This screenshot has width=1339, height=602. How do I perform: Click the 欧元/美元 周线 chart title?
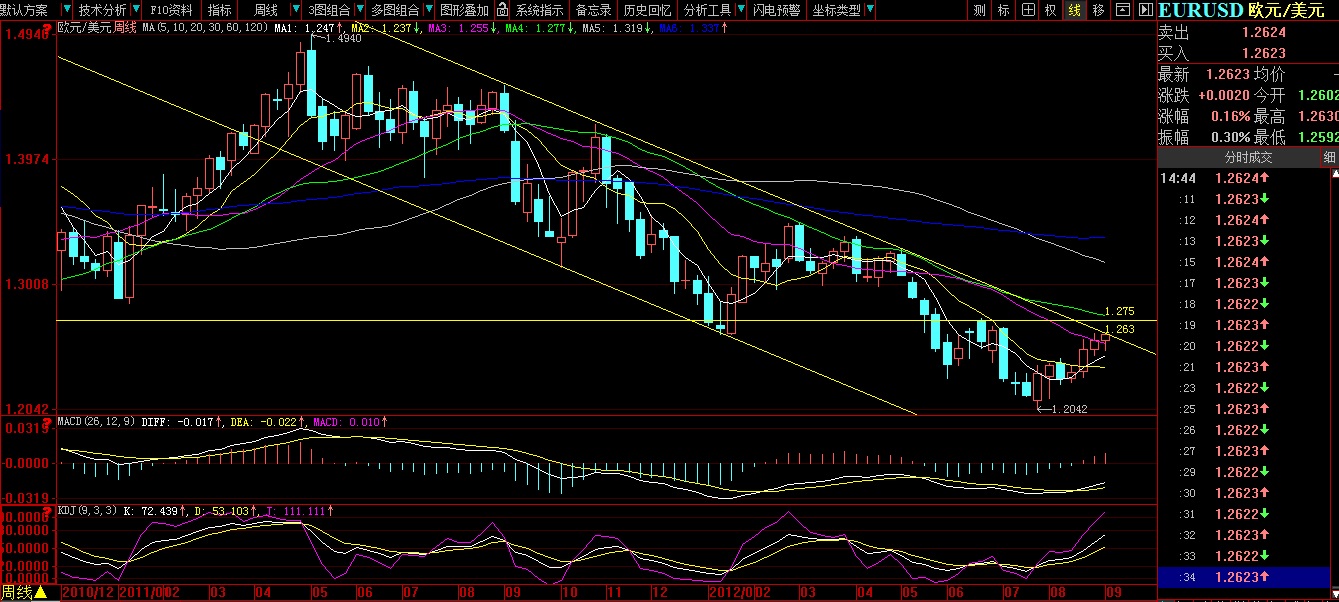tap(98, 28)
